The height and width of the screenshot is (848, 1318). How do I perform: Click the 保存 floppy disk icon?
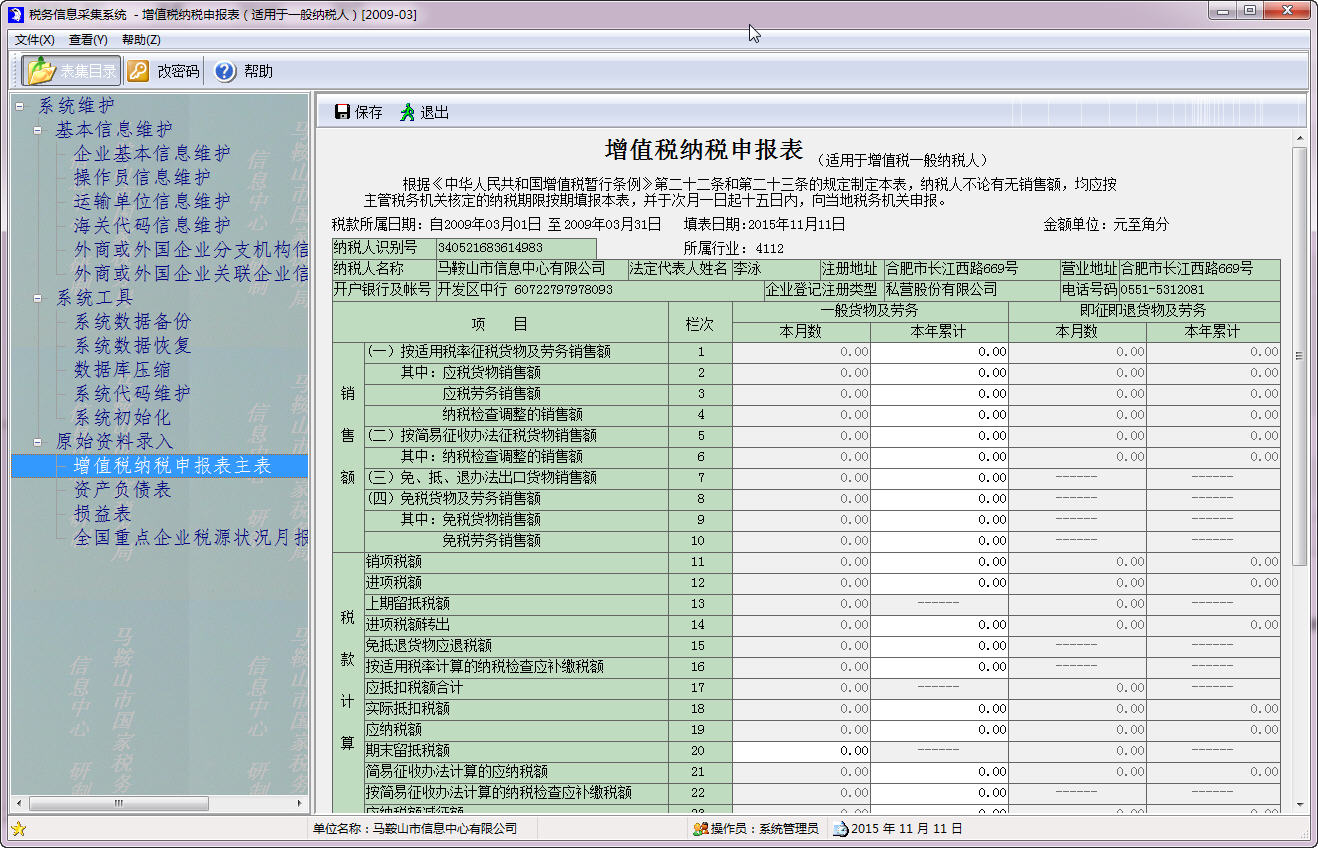342,112
